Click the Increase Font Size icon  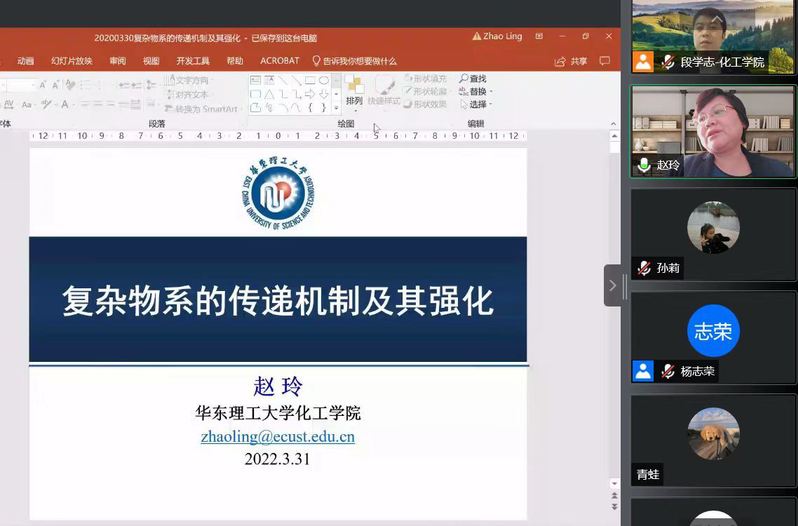coord(43,85)
